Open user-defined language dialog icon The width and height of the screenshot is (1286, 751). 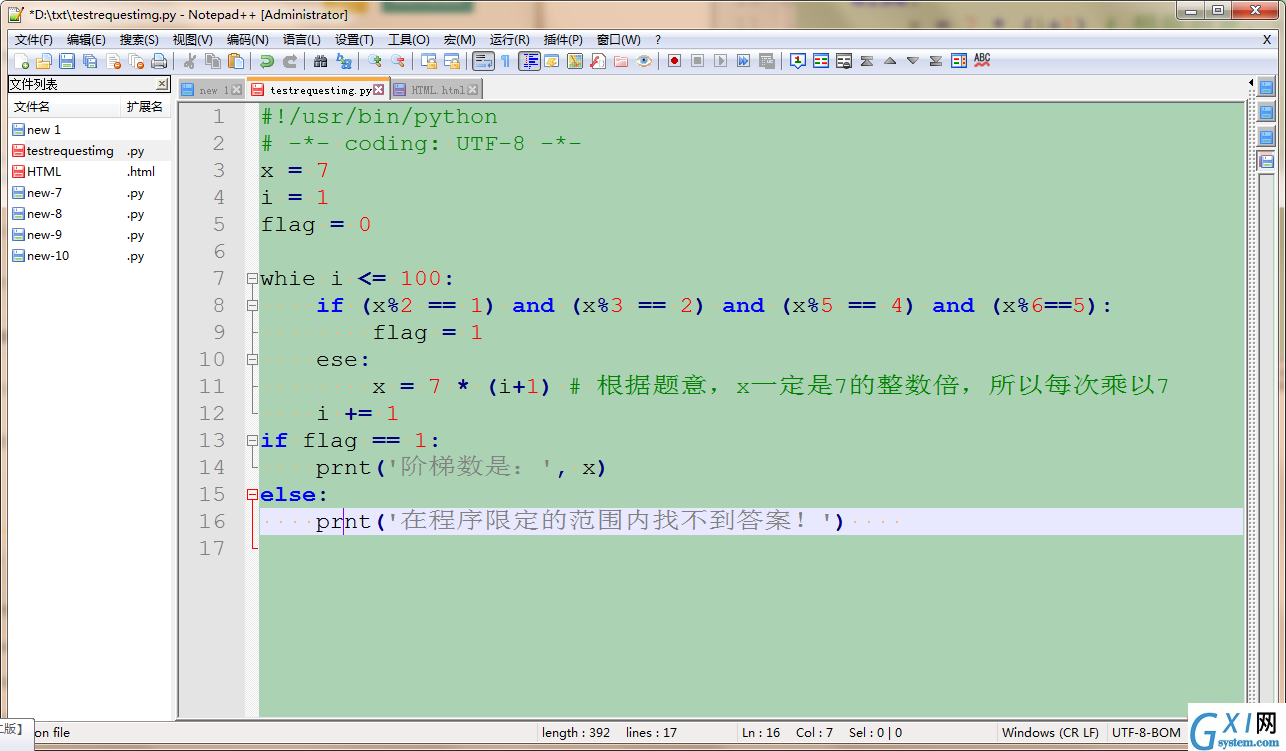click(551, 61)
